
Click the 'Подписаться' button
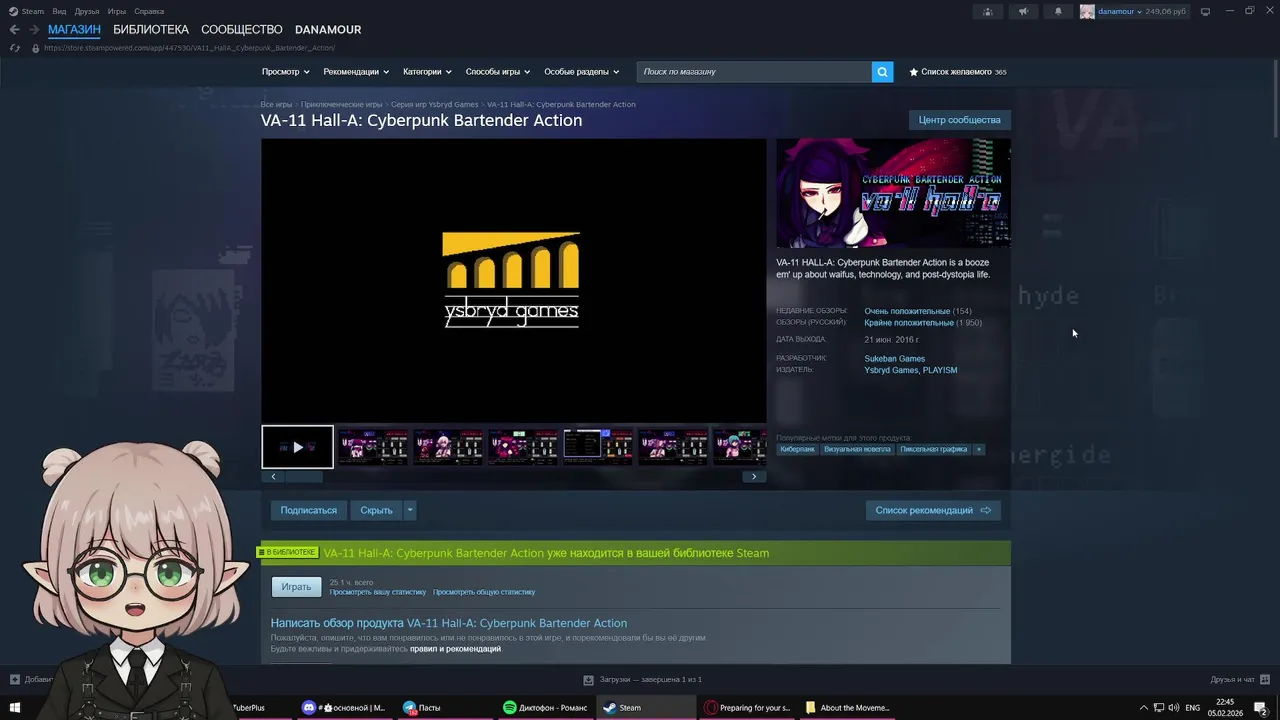point(308,510)
